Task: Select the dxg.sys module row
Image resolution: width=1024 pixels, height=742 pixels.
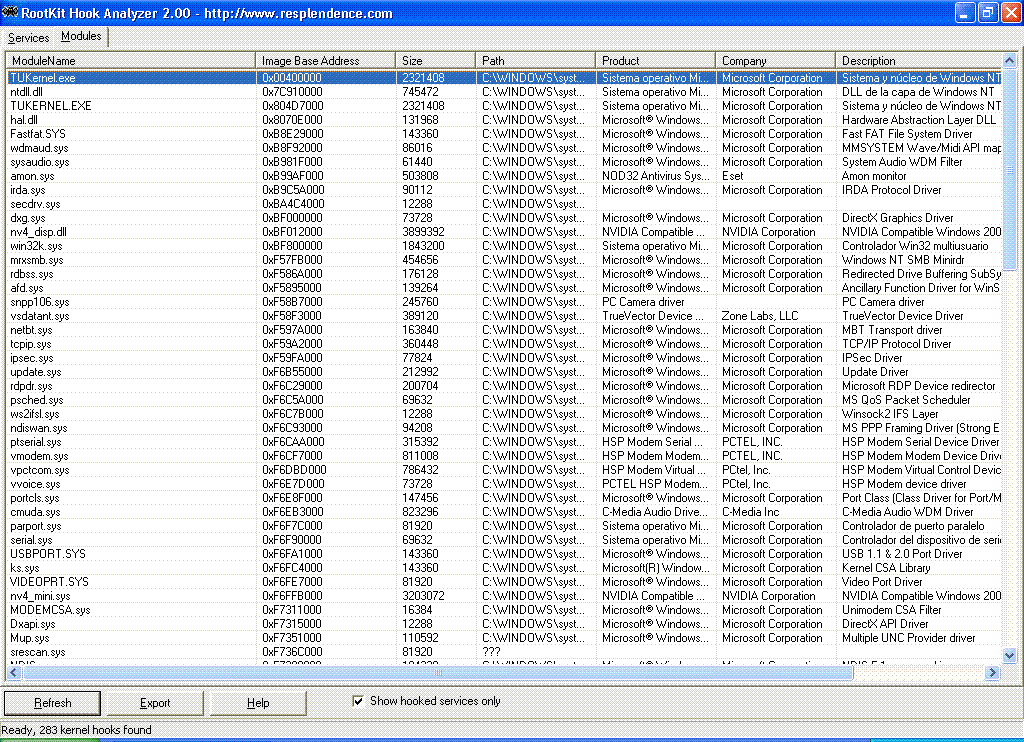Action: (504, 218)
